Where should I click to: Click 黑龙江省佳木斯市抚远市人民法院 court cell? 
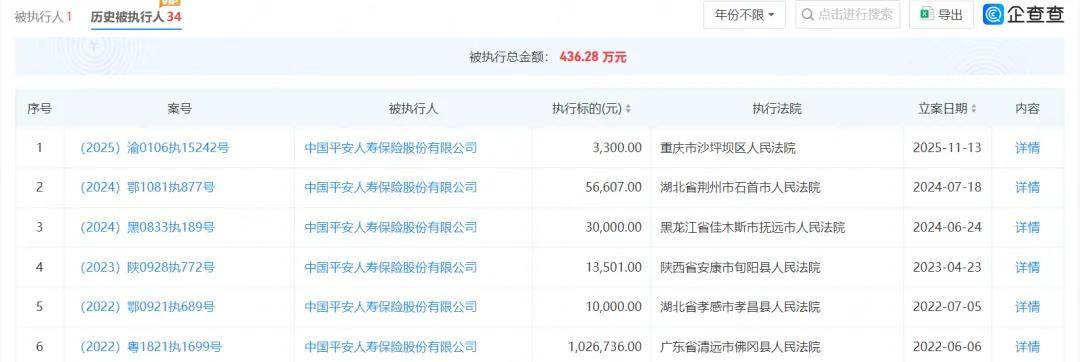click(x=753, y=227)
